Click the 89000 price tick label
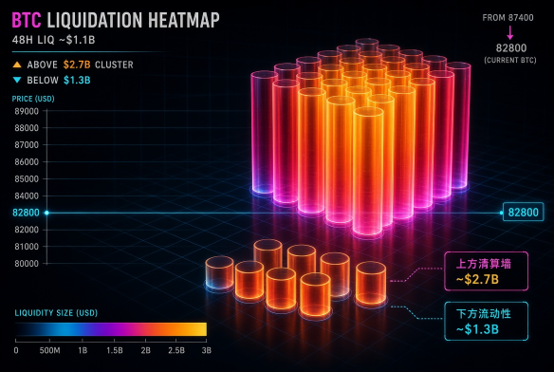The height and width of the screenshot is (372, 554). point(26,111)
